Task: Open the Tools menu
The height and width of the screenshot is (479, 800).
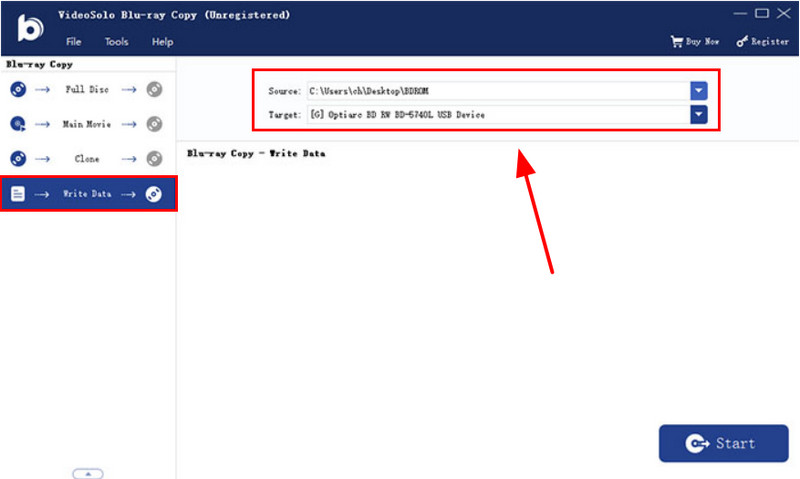Action: click(116, 42)
